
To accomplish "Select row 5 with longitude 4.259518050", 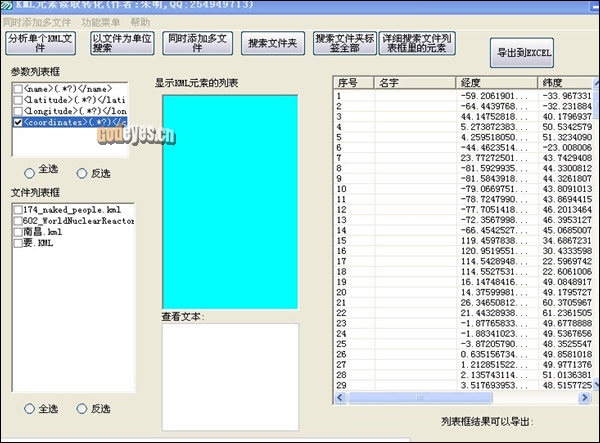I will [463, 137].
